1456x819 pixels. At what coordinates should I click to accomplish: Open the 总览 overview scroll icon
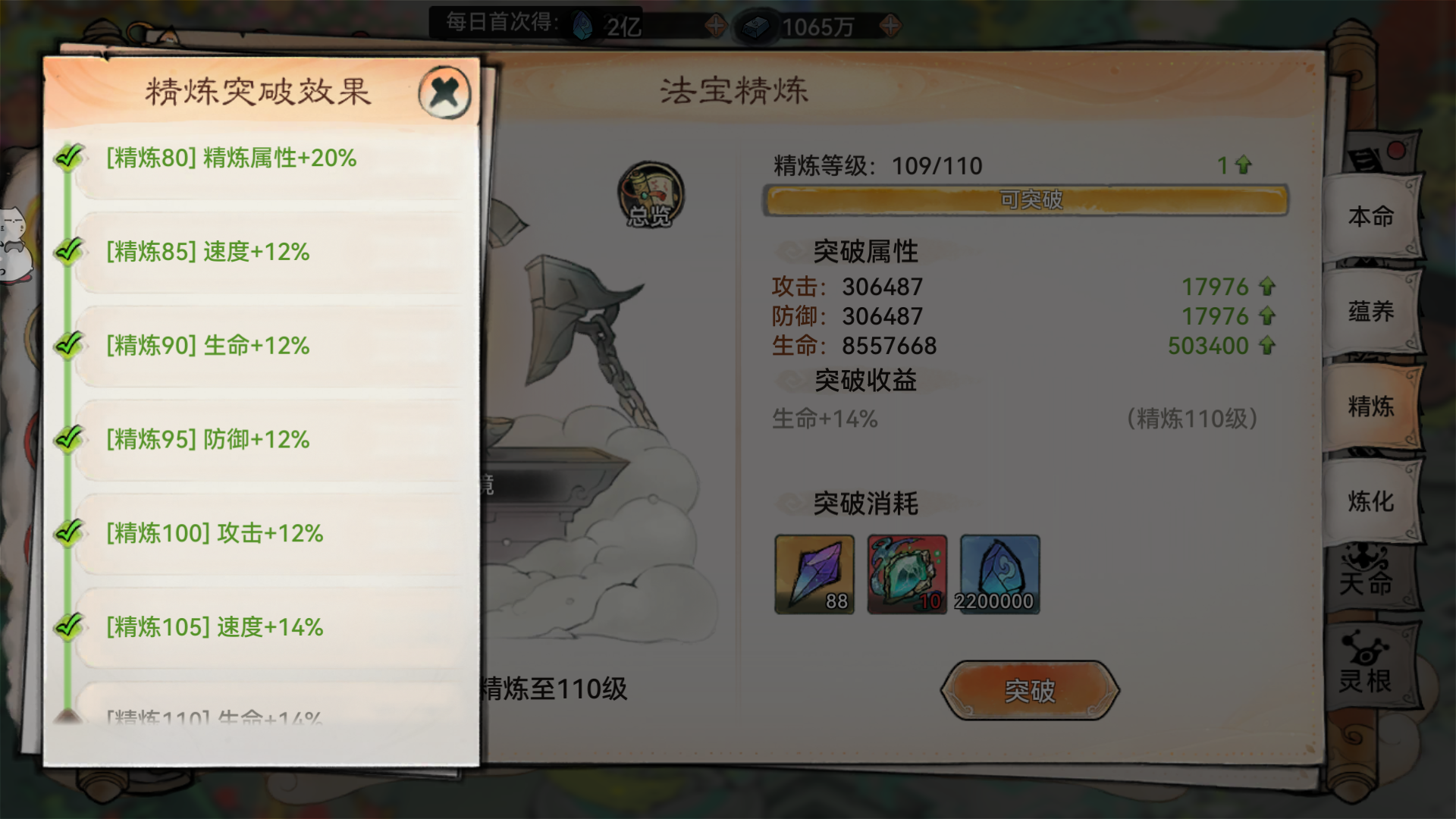tap(651, 195)
